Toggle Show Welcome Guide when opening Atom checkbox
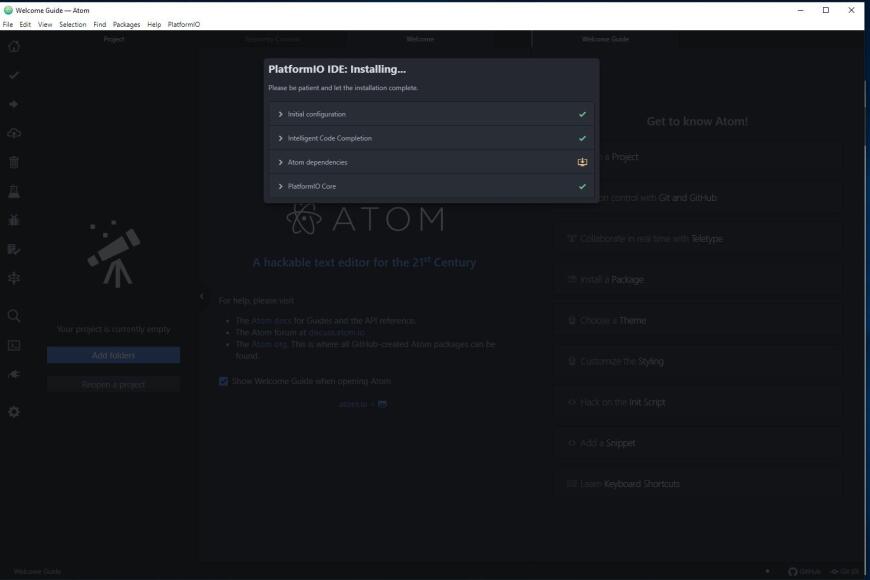 (x=223, y=381)
